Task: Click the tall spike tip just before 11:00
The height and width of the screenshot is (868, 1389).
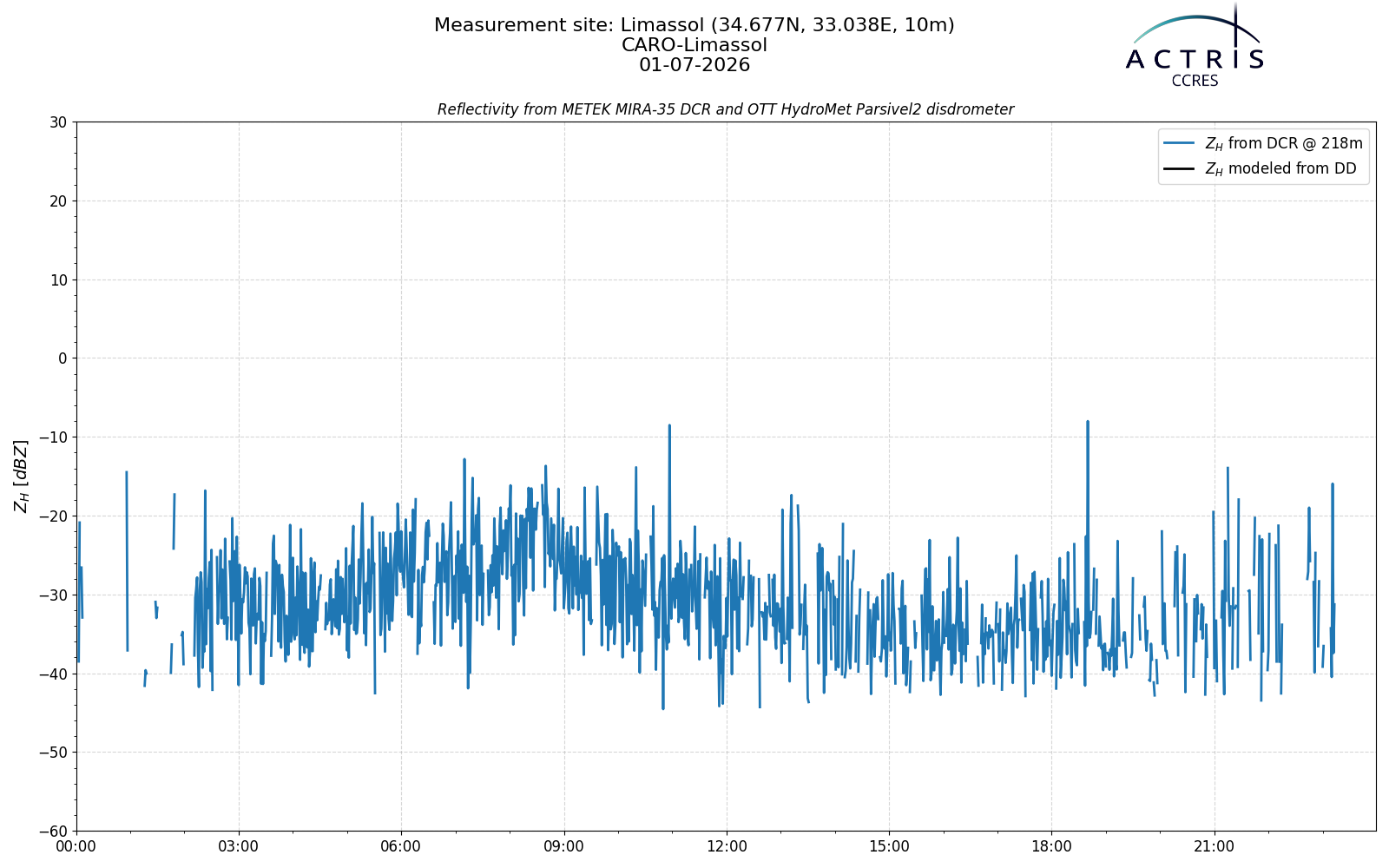Action: point(669,425)
